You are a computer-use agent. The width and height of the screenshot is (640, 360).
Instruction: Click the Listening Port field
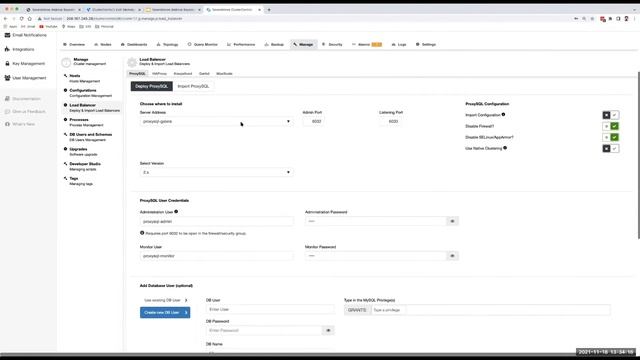391,122
